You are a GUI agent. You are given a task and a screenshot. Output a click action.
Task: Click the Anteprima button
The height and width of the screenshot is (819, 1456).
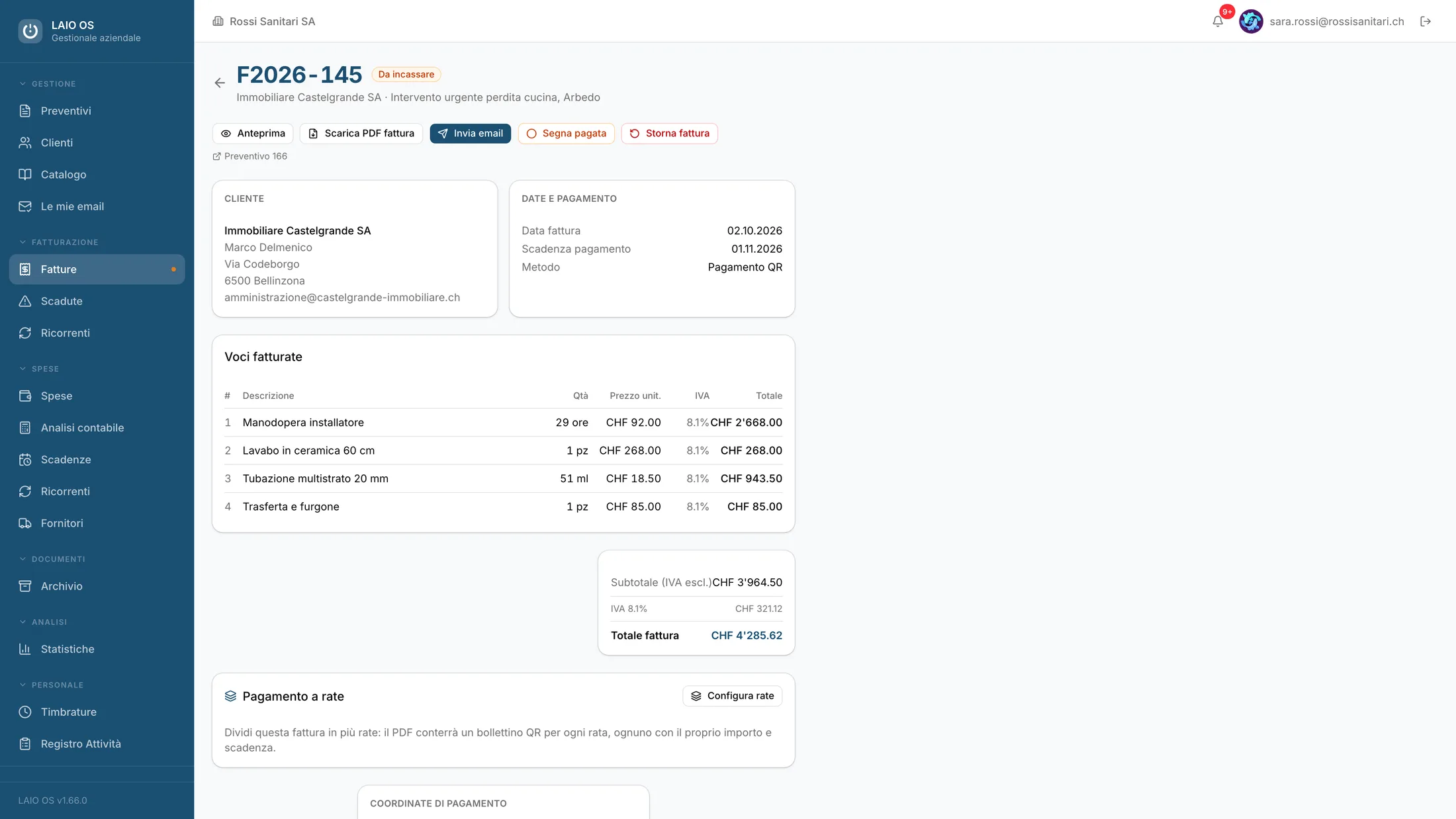pyautogui.click(x=253, y=134)
